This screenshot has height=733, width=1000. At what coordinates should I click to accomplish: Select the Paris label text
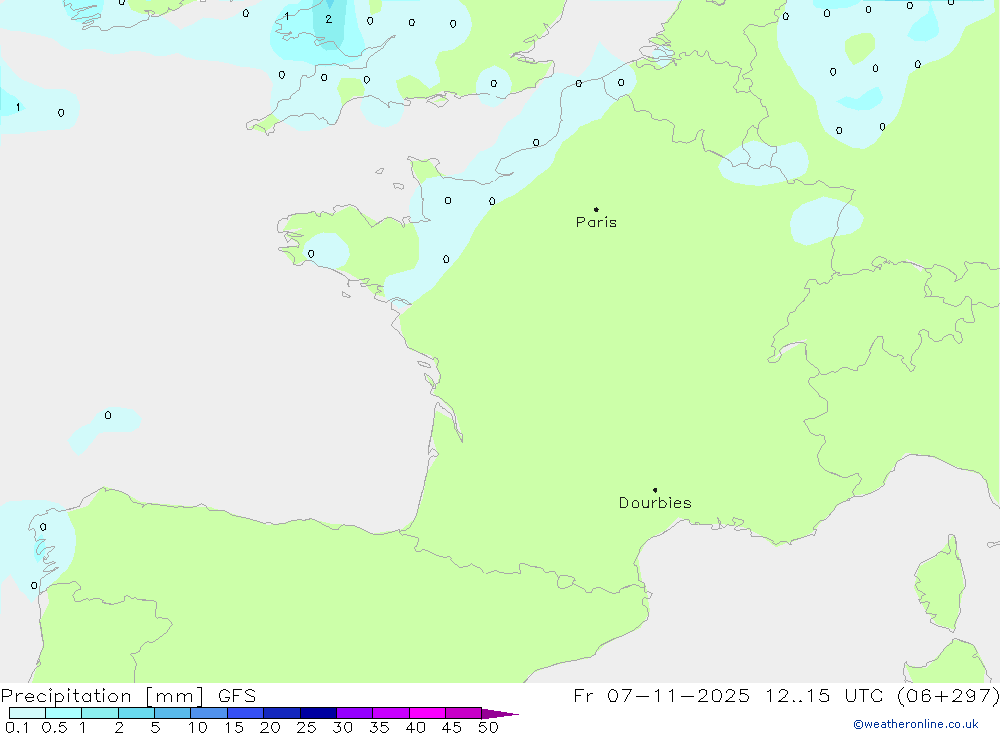pos(596,222)
